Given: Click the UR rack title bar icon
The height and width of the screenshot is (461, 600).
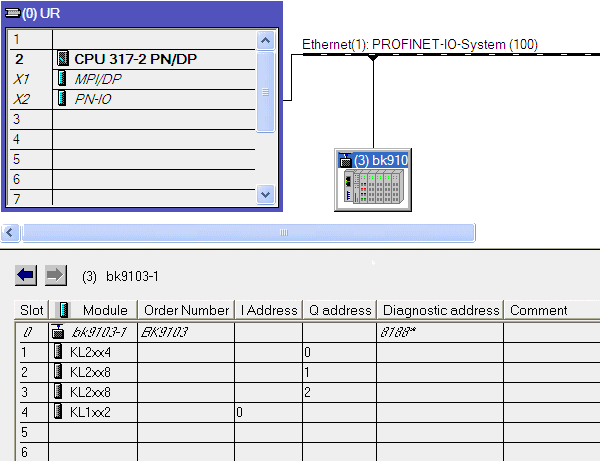Looking at the screenshot, I should point(13,13).
